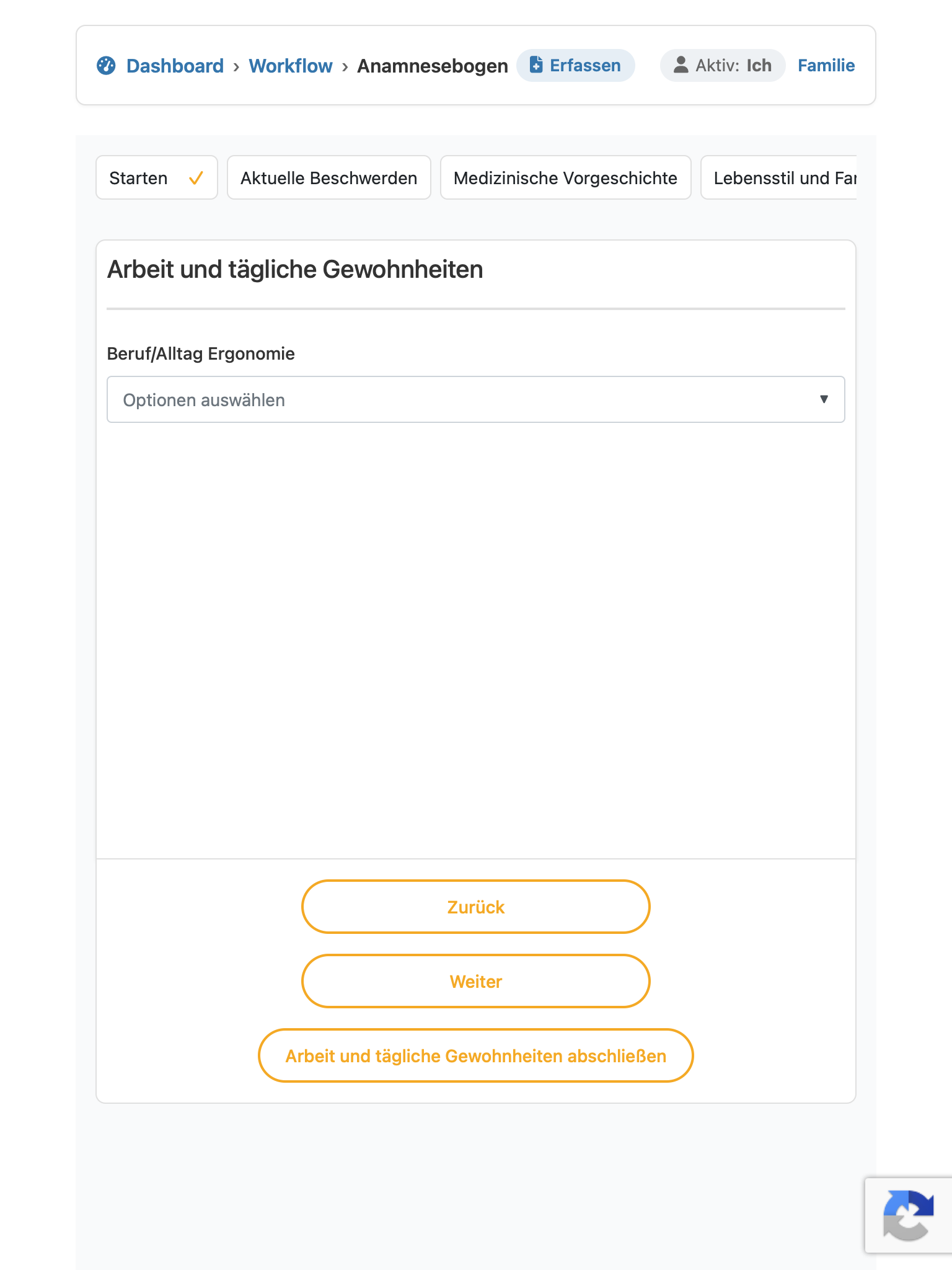Click Arbeit und tägliche Gewohnheiten abschließen

(x=475, y=1055)
